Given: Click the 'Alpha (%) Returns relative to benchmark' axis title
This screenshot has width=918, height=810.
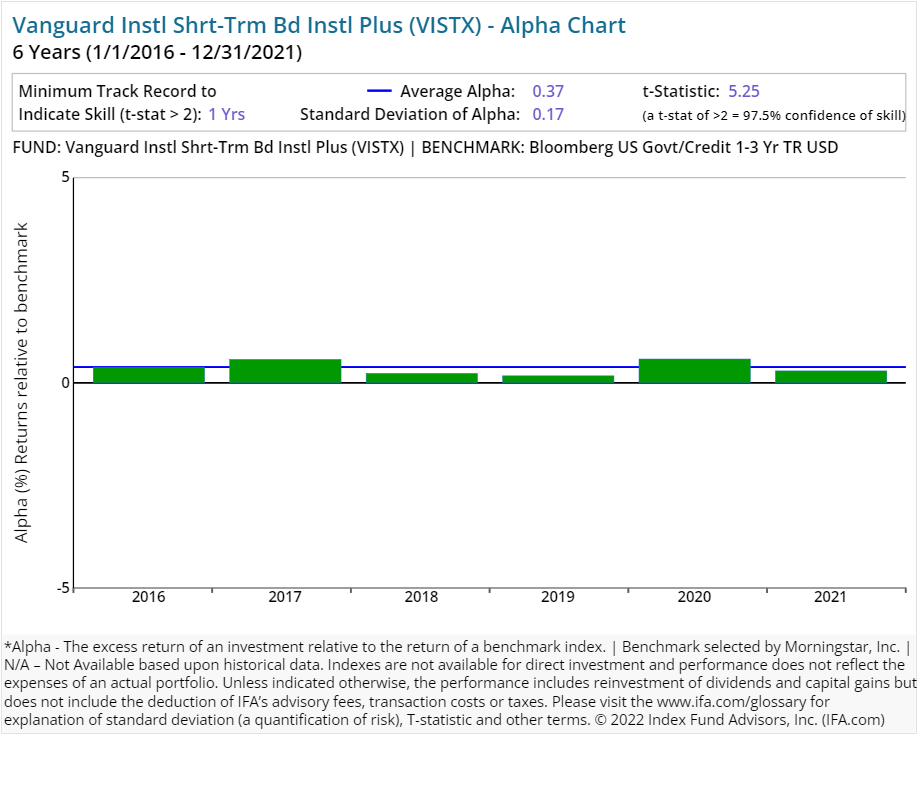Looking at the screenshot, I should click(x=21, y=383).
